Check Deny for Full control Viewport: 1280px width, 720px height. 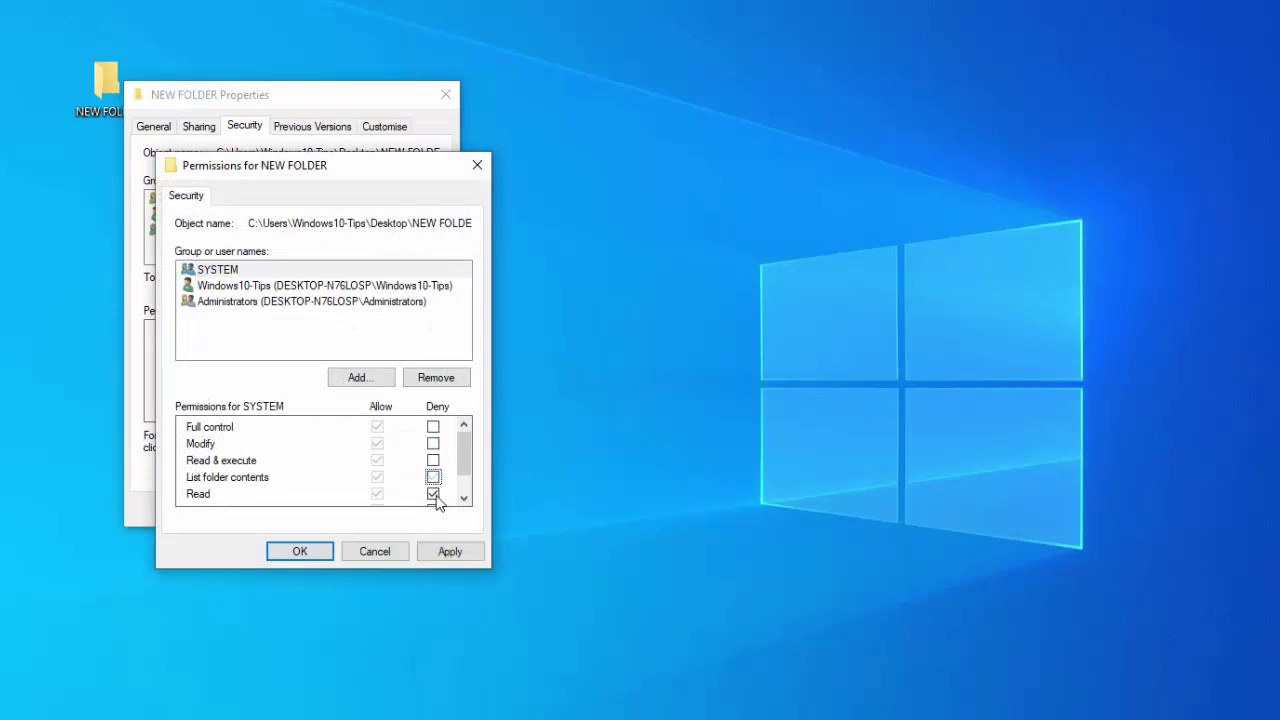tap(433, 427)
